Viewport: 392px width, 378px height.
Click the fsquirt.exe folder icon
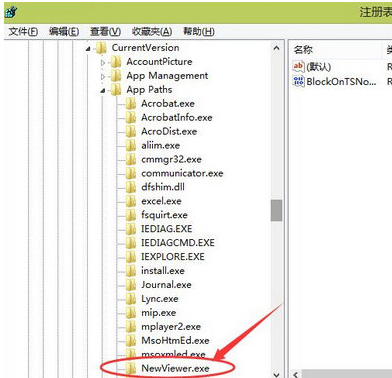pos(131,215)
